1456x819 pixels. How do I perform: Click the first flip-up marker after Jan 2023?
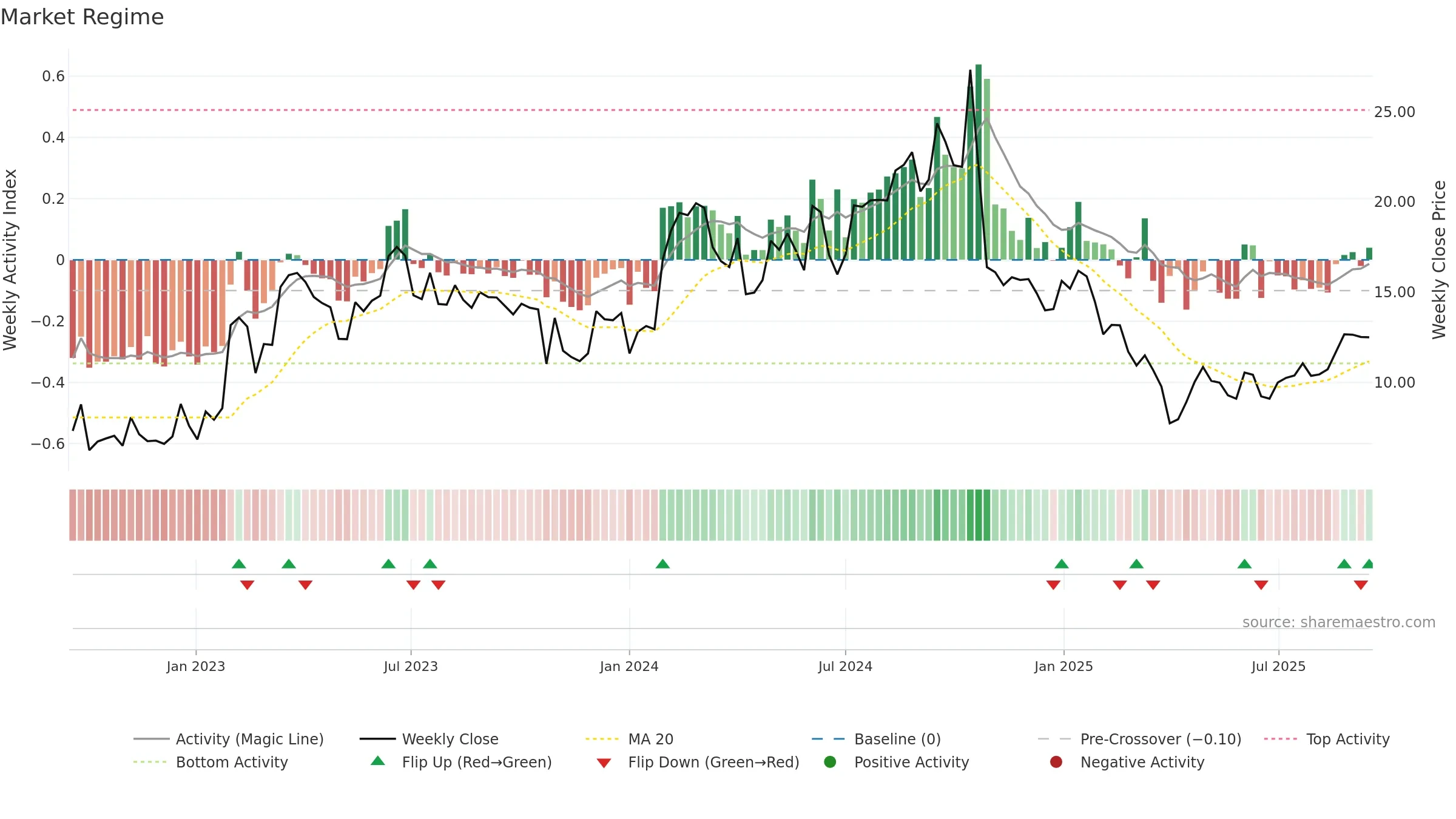[x=239, y=564]
